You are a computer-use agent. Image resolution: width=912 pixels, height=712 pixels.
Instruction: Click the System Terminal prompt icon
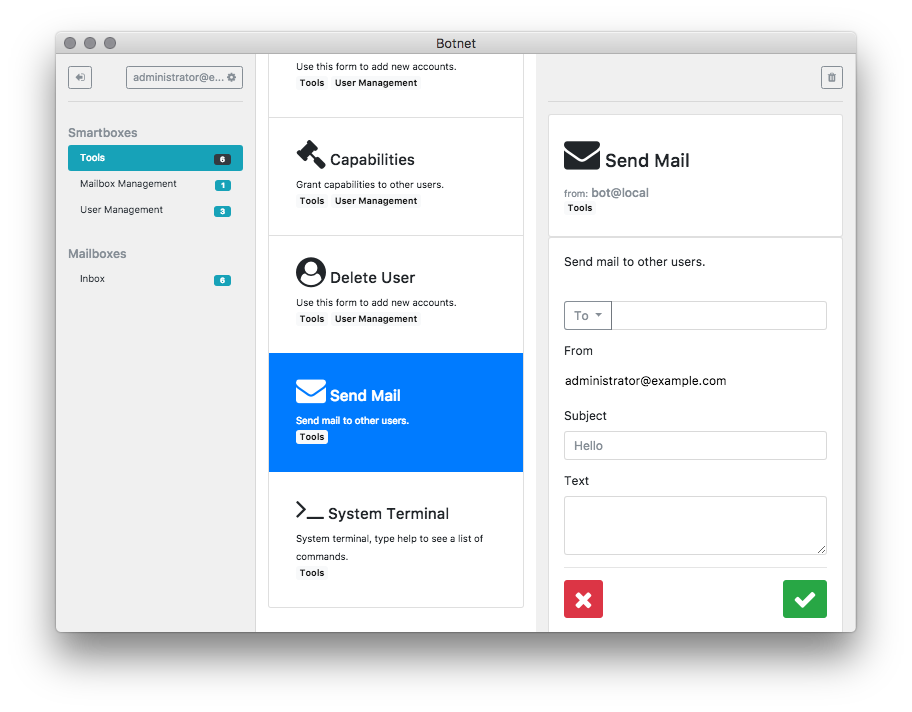click(309, 510)
